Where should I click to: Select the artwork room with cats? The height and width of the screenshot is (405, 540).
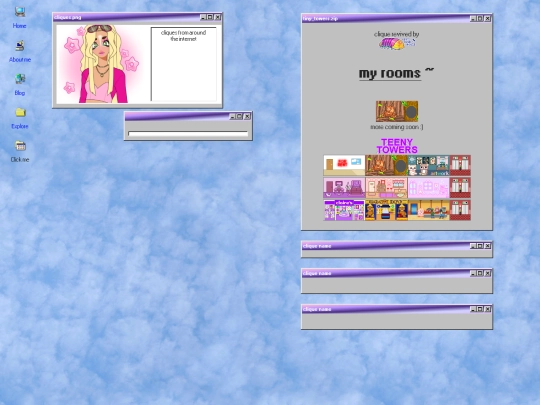tap(428, 165)
